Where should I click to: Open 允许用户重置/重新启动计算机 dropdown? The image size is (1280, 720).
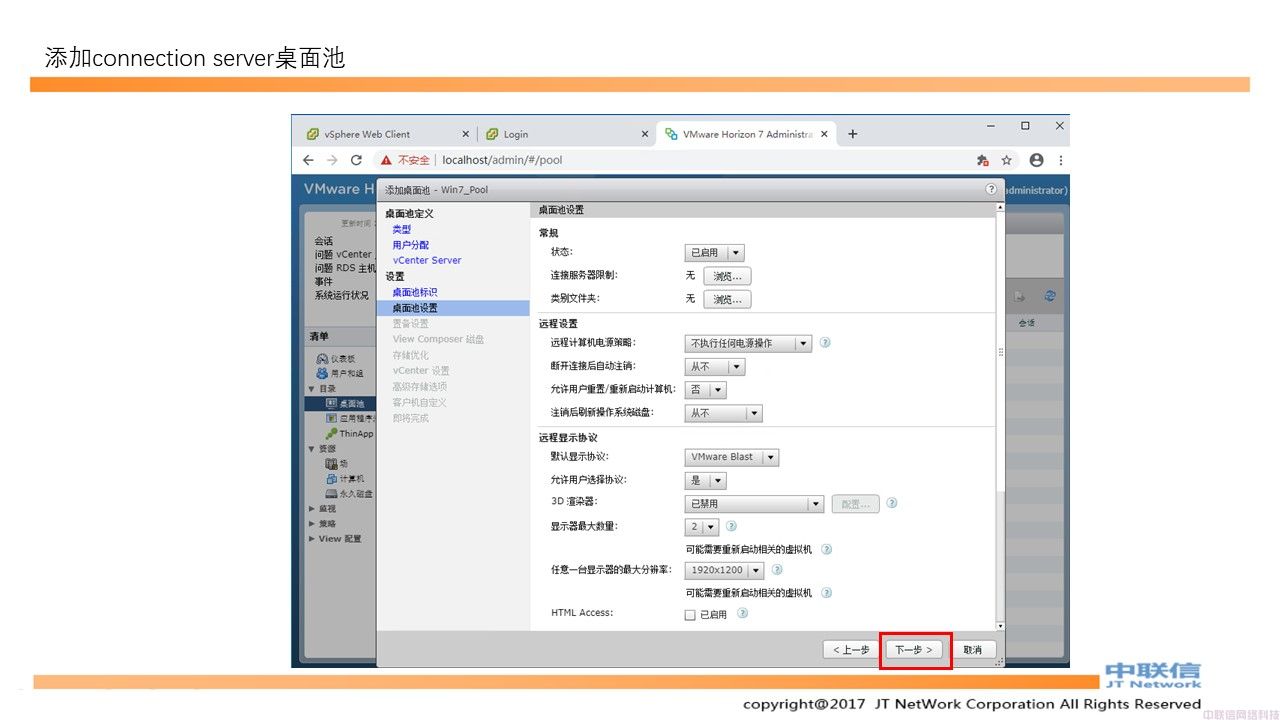(705, 390)
